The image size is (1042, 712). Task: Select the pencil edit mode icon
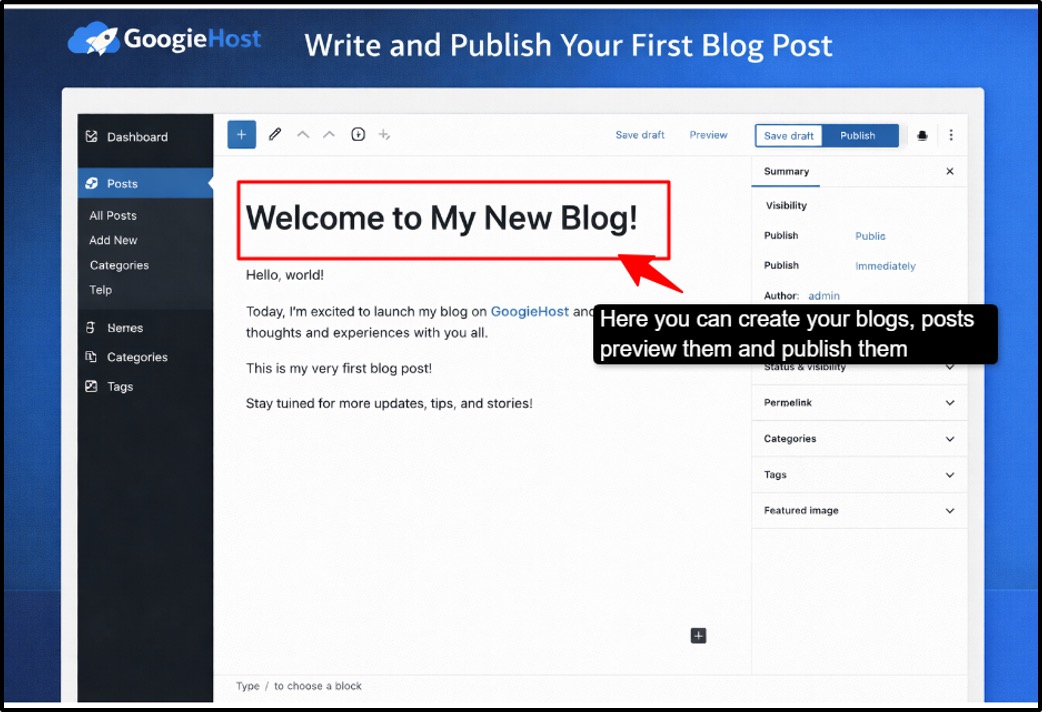tap(276, 134)
